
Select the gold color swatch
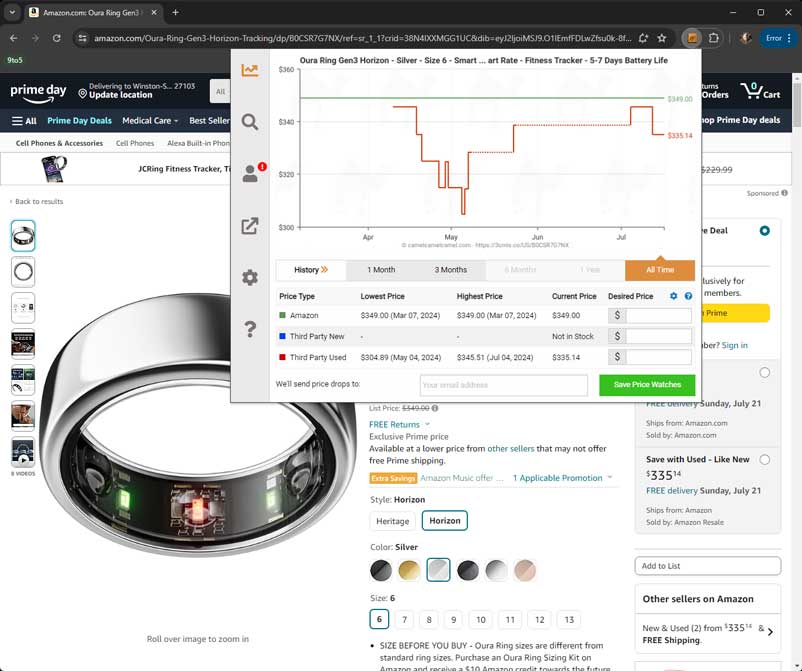[410, 570]
